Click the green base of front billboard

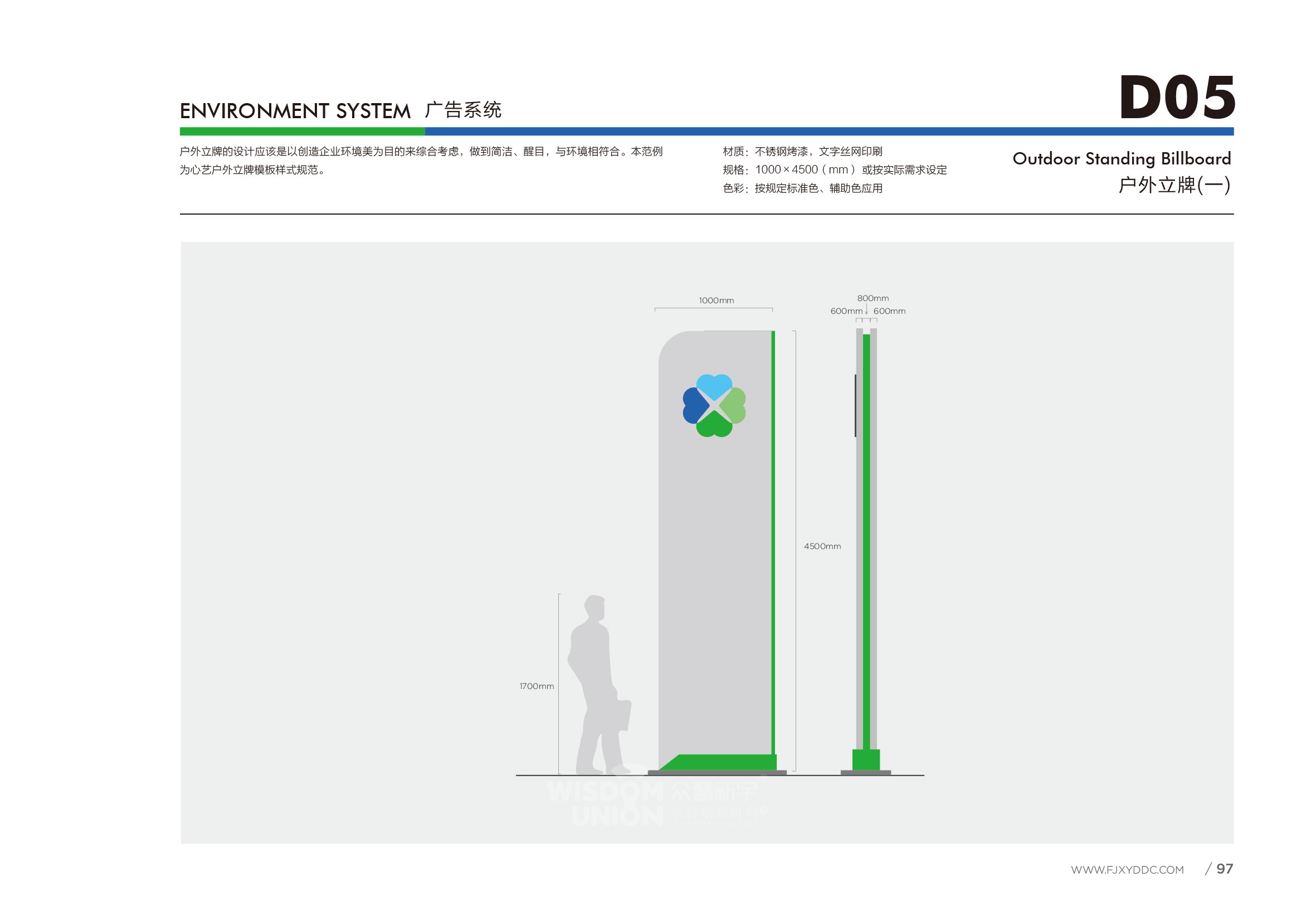(x=718, y=763)
